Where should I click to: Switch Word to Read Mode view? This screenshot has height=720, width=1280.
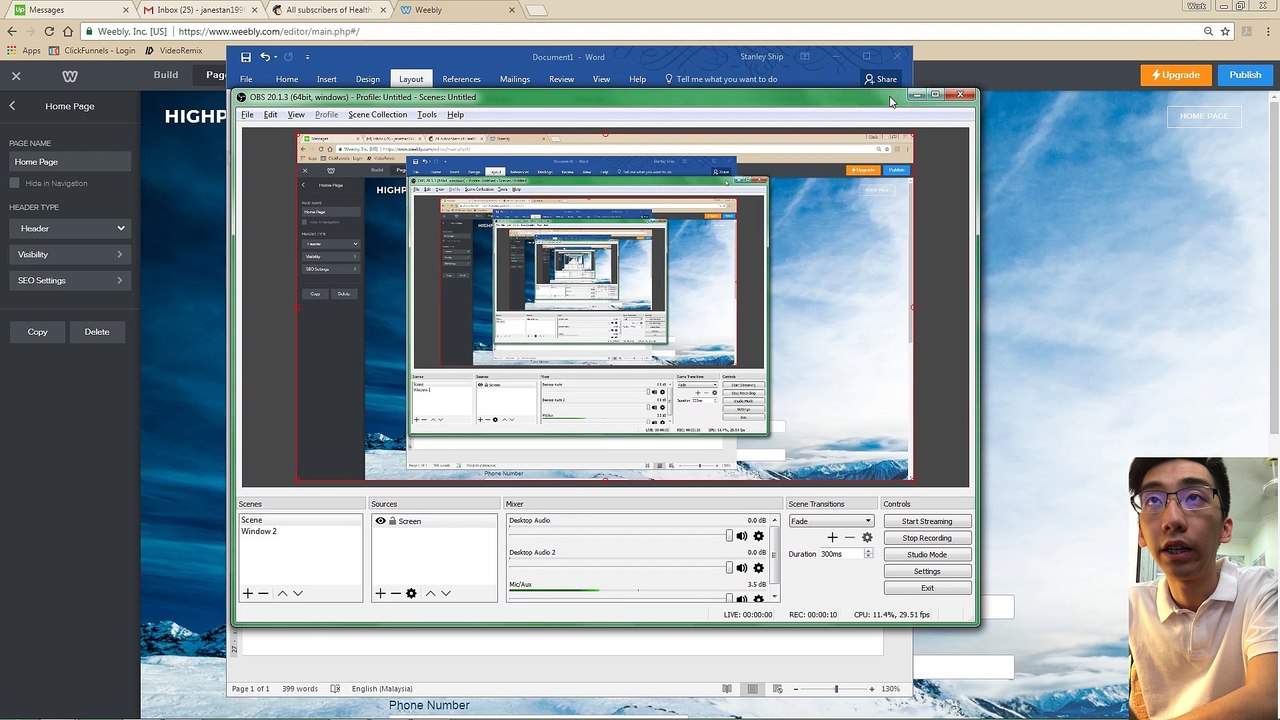(x=728, y=689)
